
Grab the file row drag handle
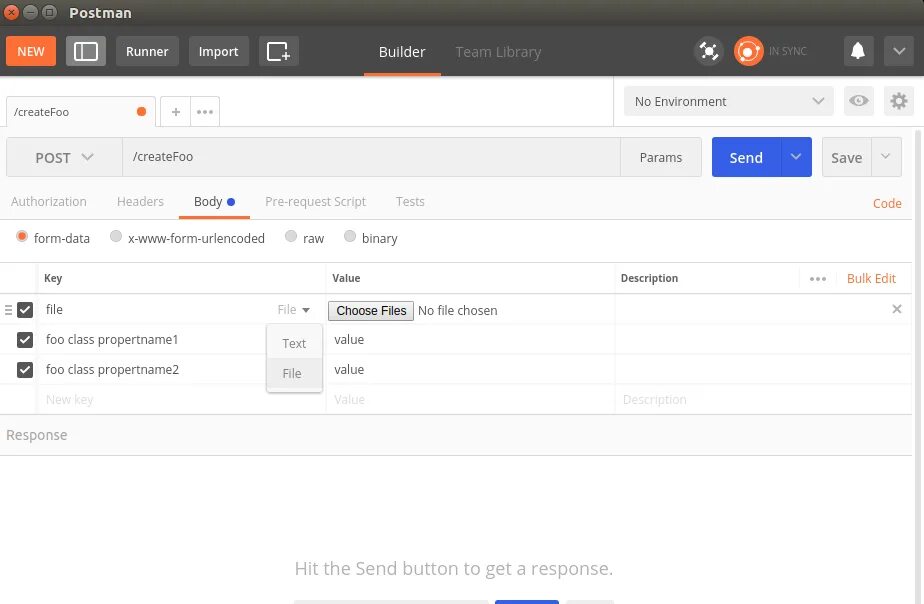click(x=8, y=309)
